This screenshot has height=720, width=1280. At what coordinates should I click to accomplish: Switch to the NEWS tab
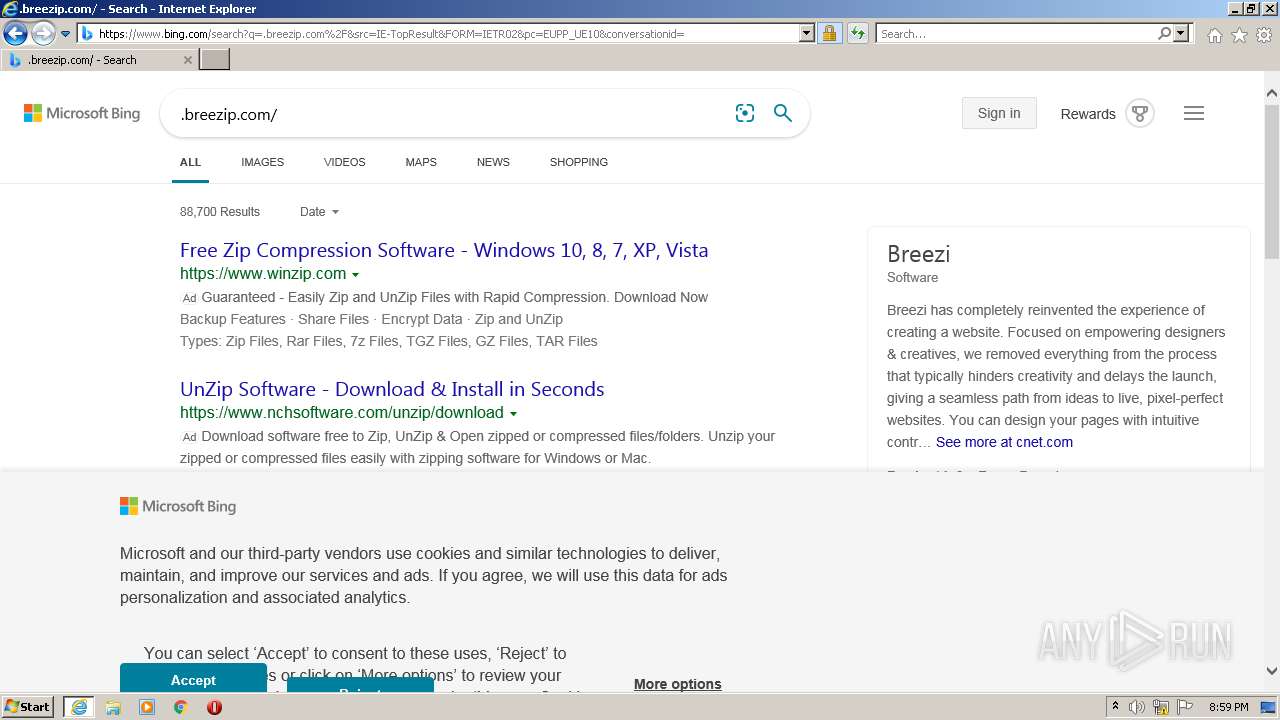click(493, 162)
